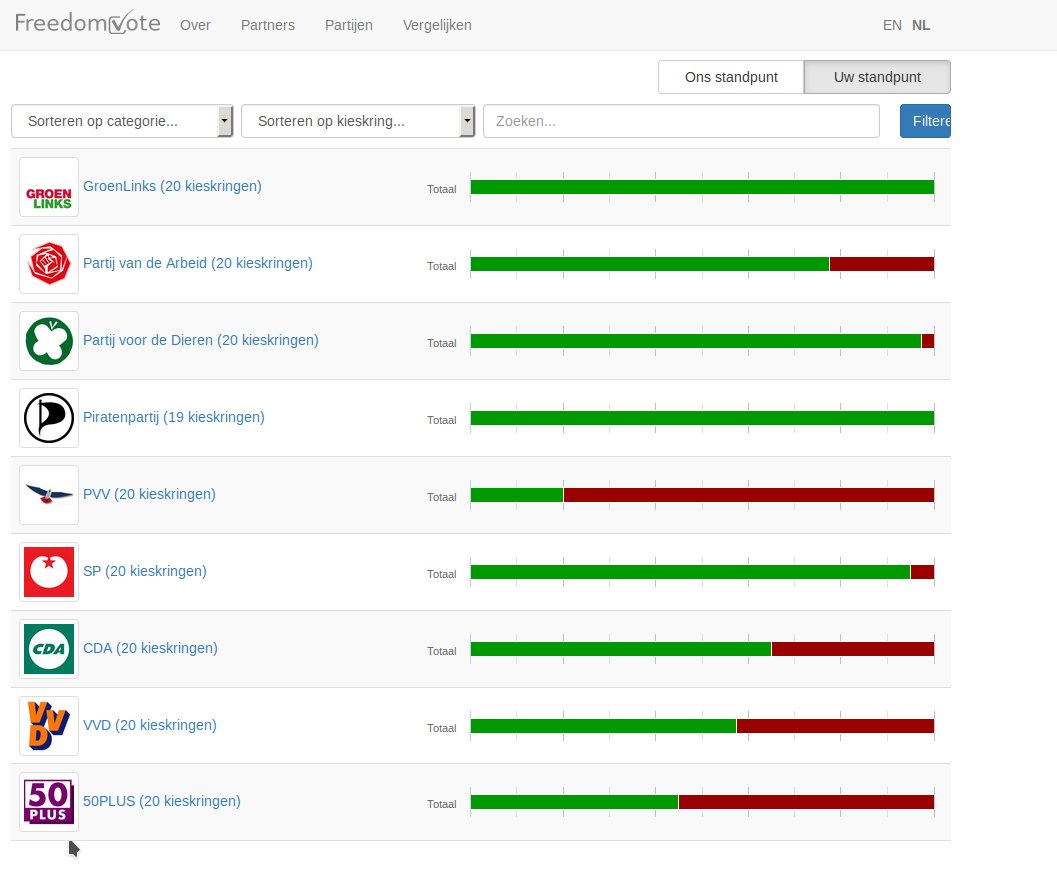Focus the Zoeken search field

pyautogui.click(x=682, y=121)
